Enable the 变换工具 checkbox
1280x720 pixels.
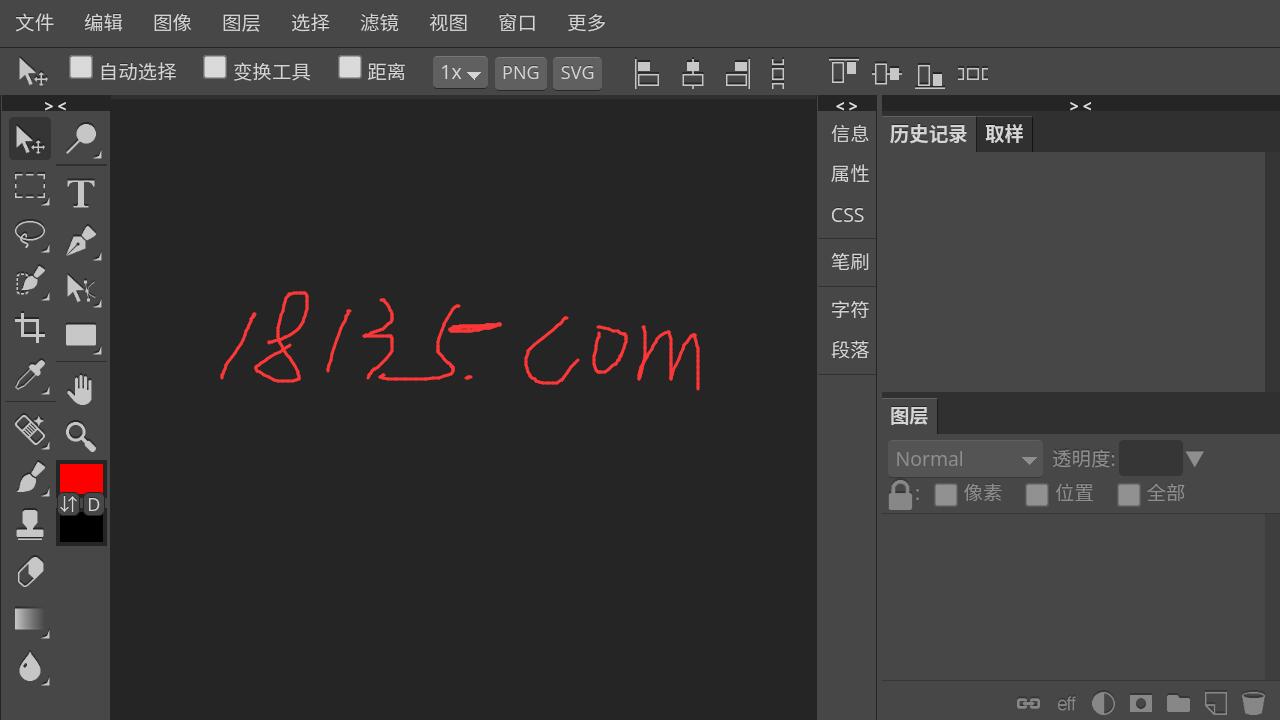click(x=215, y=67)
